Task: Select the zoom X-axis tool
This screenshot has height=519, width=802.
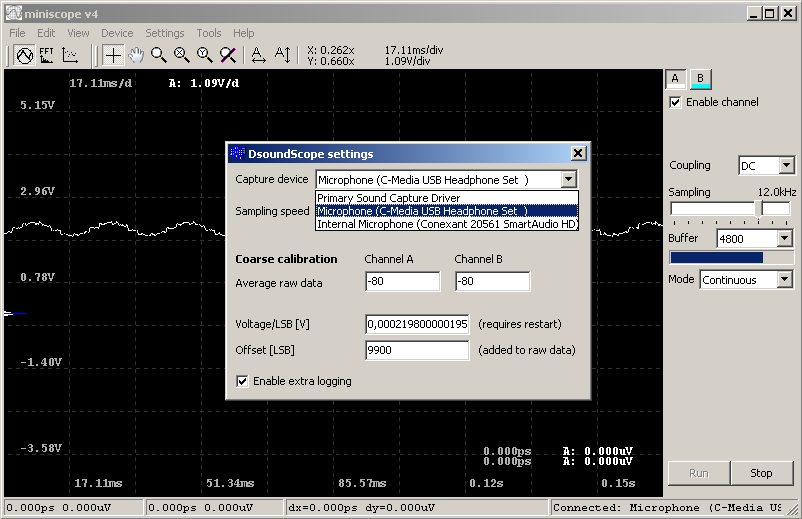Action: [182, 55]
